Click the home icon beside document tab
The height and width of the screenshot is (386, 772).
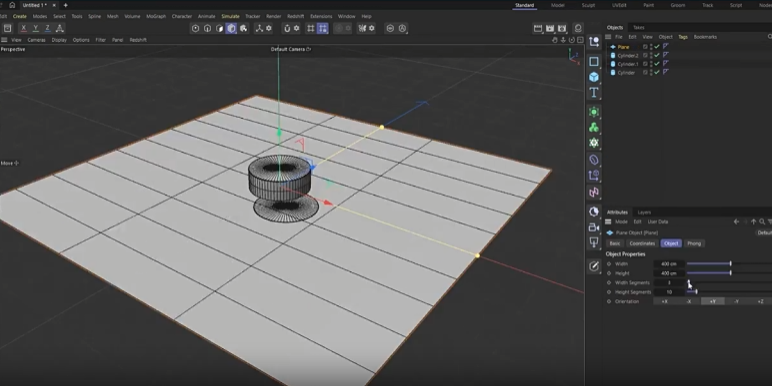click(12, 5)
